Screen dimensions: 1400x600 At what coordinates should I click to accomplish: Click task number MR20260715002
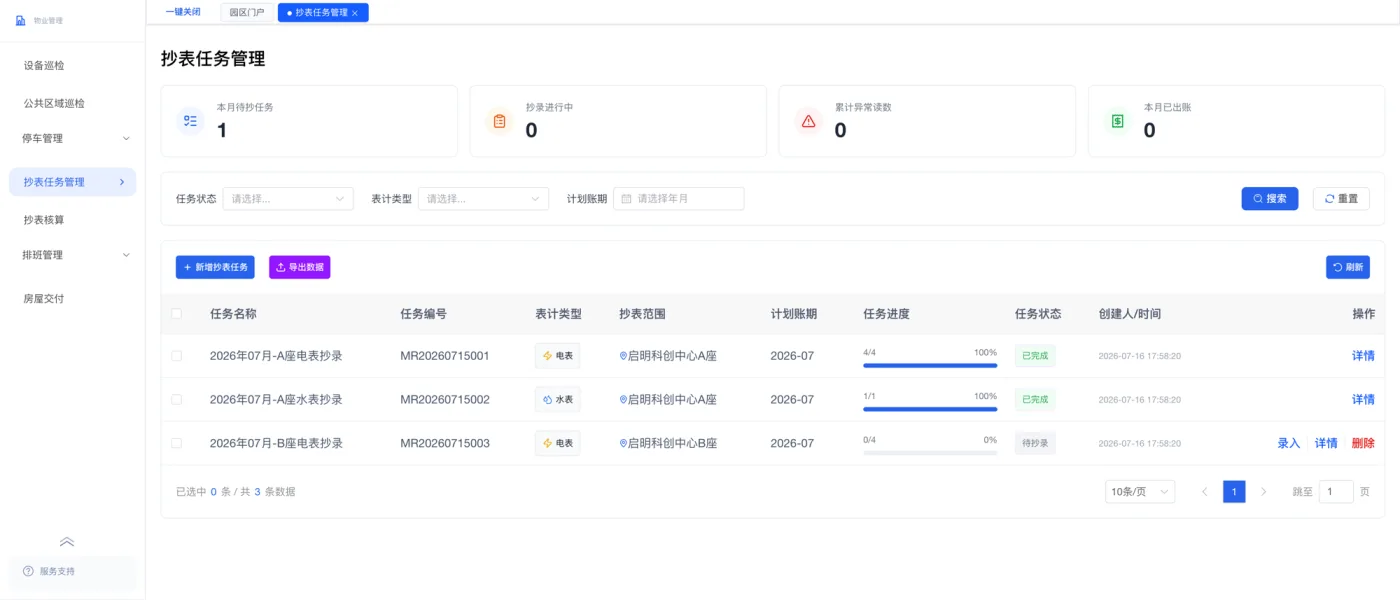pos(445,399)
